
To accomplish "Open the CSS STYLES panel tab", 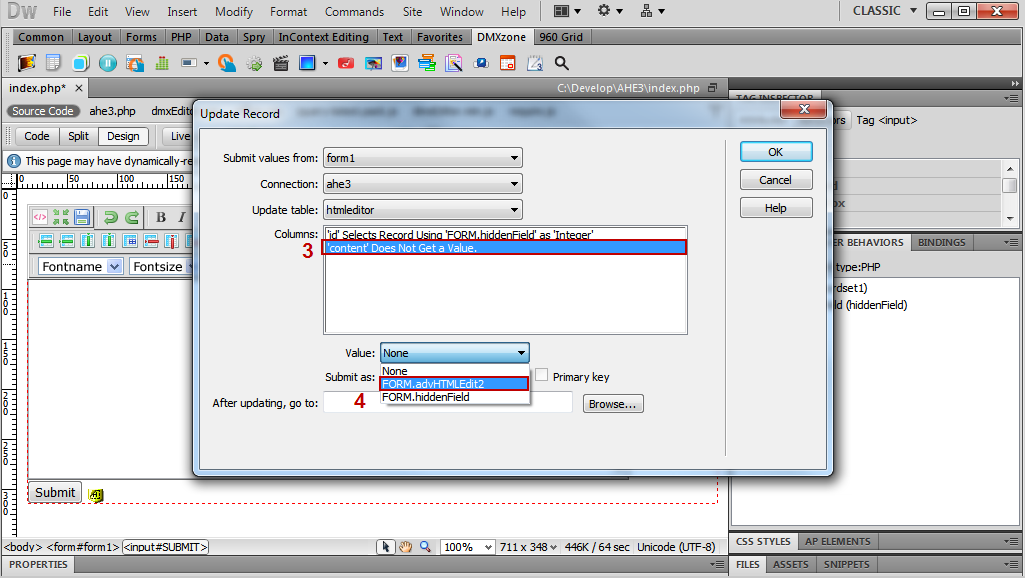I will click(763, 541).
